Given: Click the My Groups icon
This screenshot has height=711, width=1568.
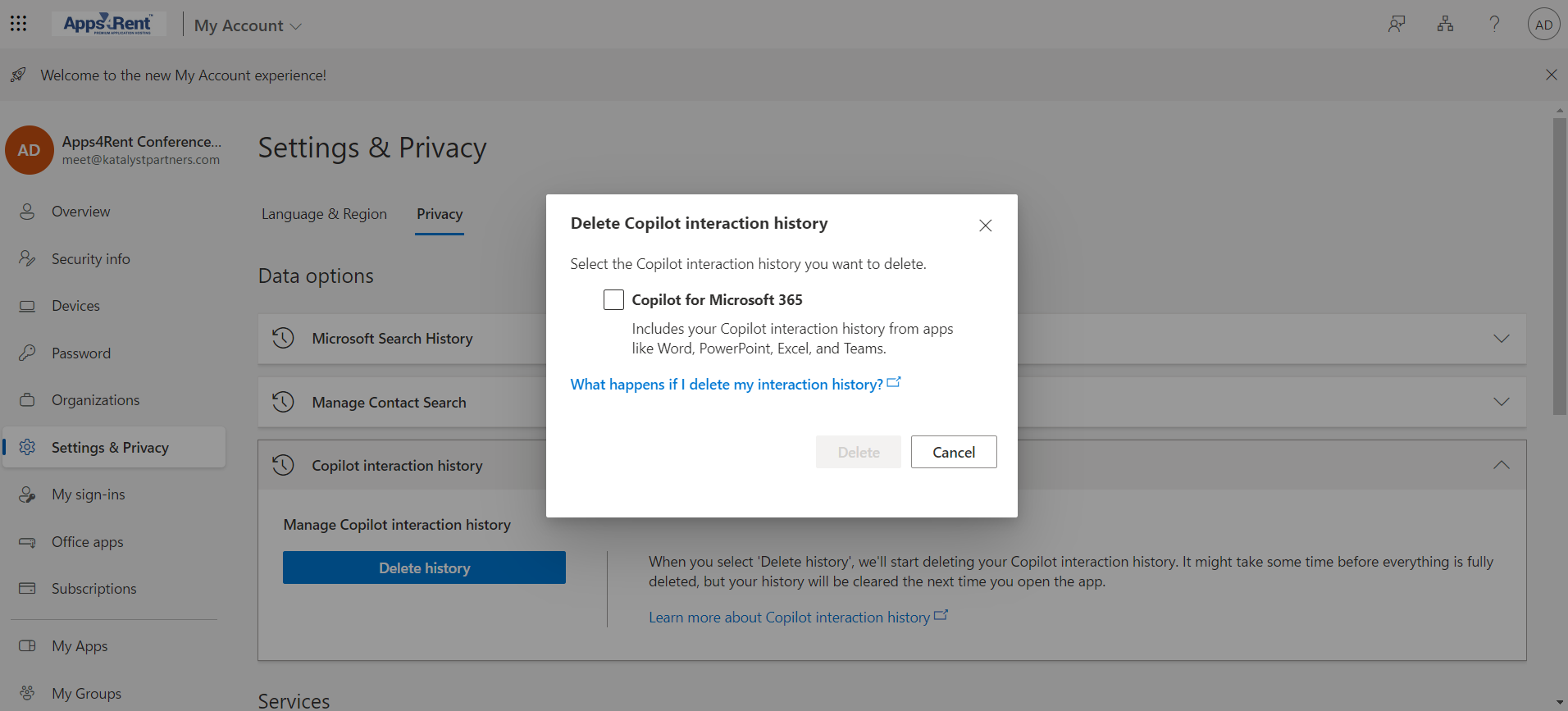Looking at the screenshot, I should click(x=27, y=693).
